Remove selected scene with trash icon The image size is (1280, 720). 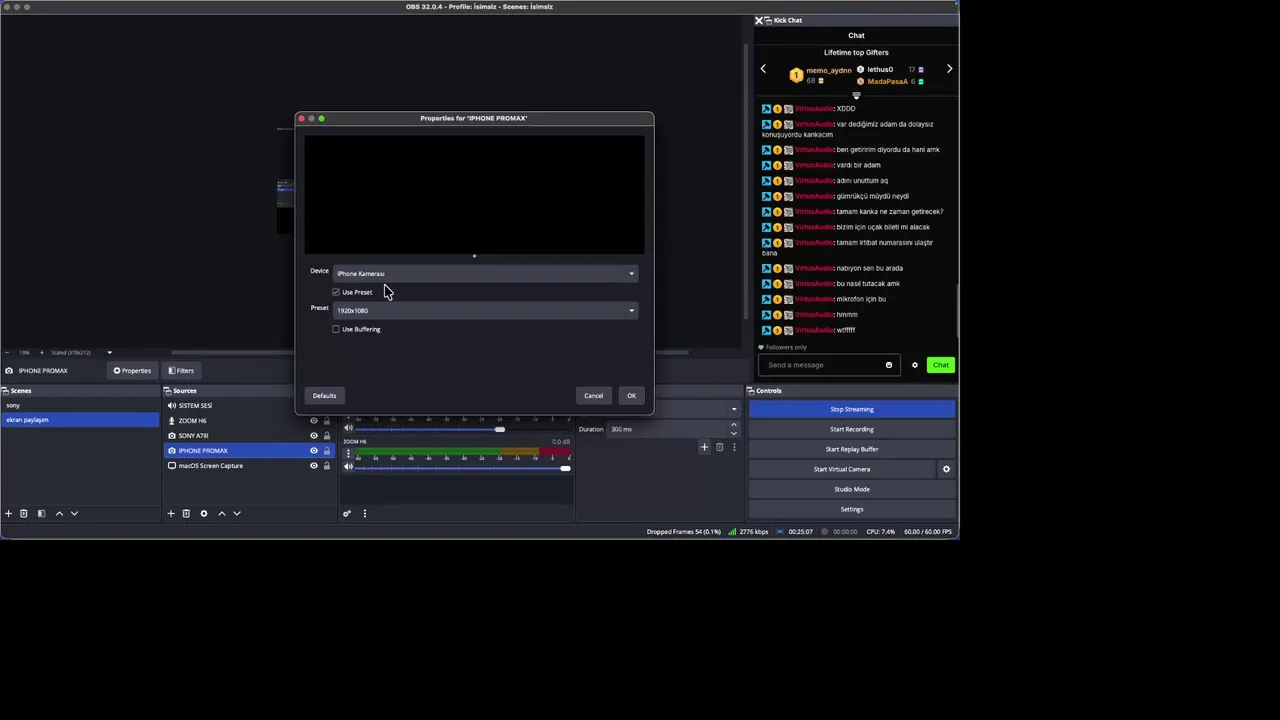point(24,513)
